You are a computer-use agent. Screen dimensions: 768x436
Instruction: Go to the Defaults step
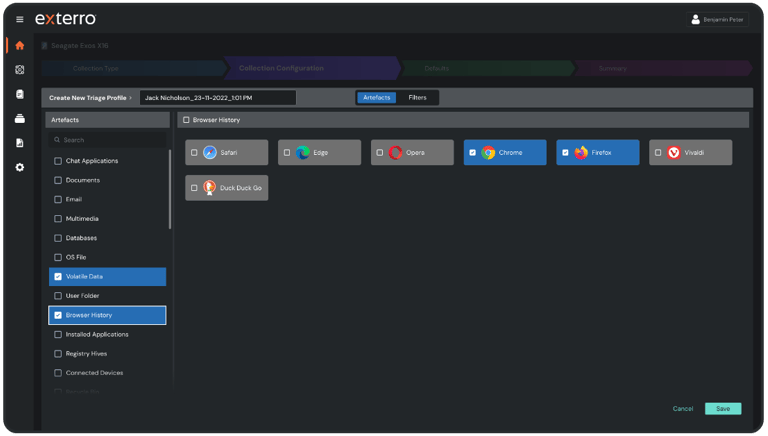tap(487, 69)
